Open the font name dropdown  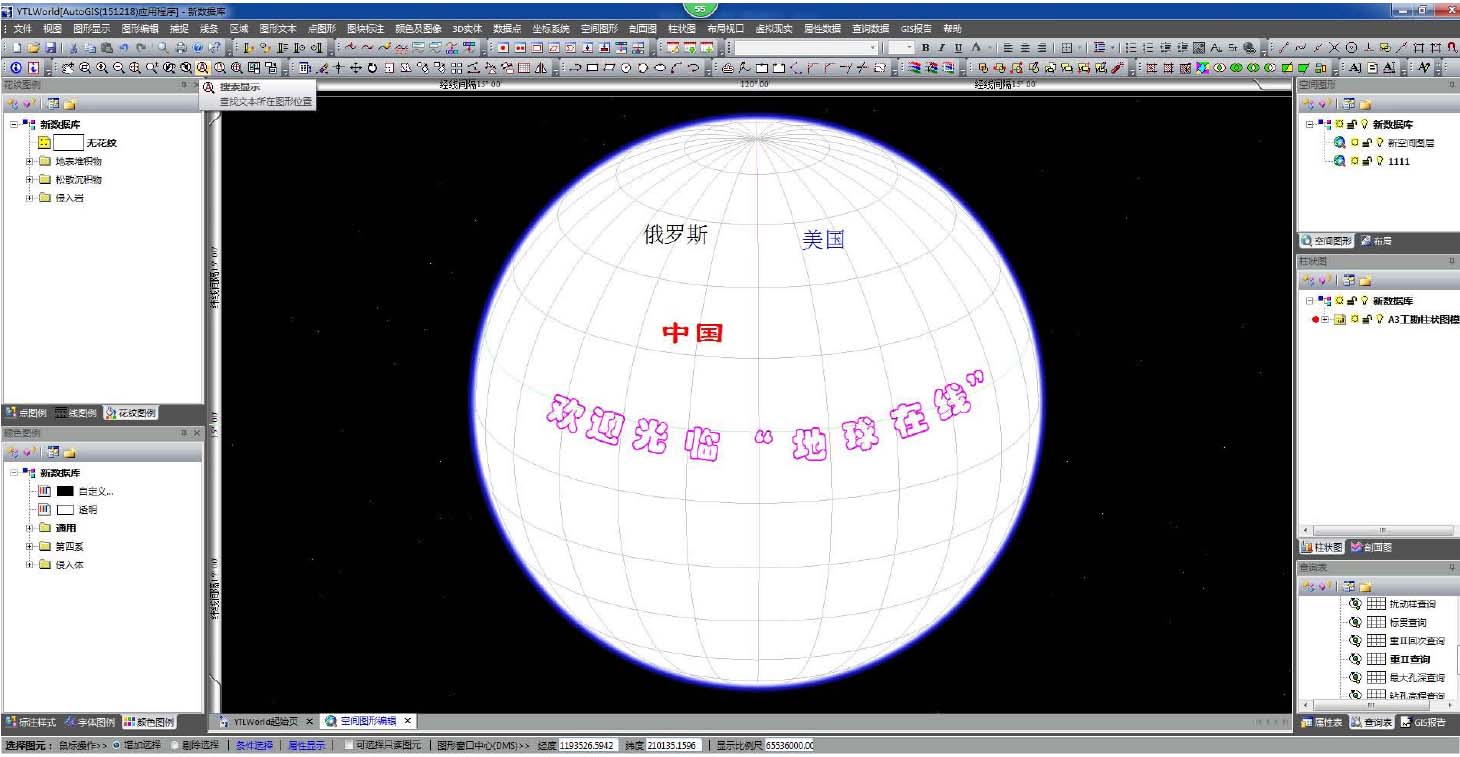point(872,47)
